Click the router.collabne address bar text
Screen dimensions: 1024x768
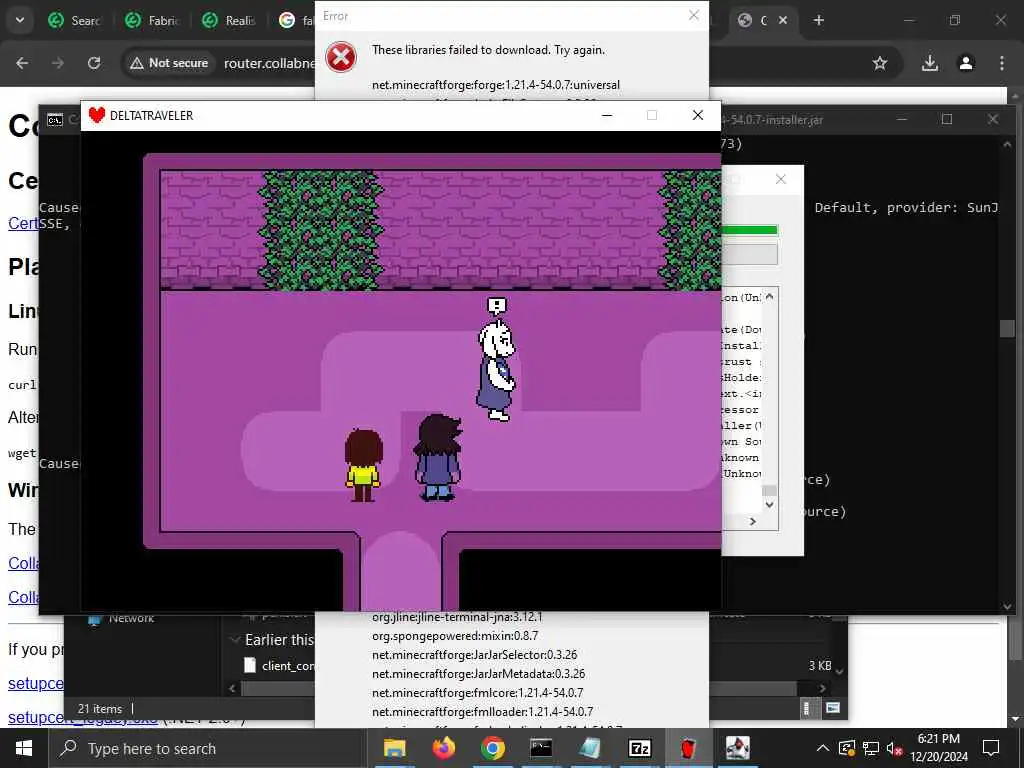[x=268, y=63]
